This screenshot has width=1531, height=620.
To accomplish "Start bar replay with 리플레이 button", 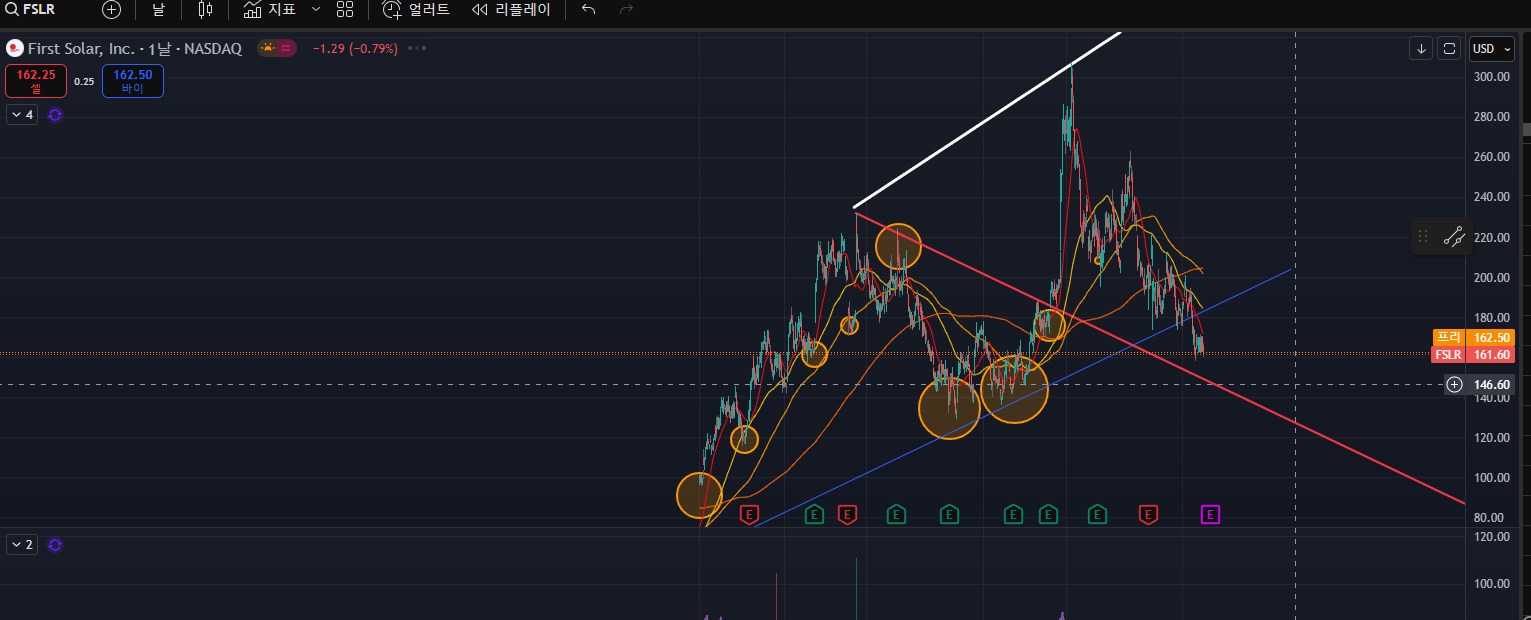I will 511,10.
